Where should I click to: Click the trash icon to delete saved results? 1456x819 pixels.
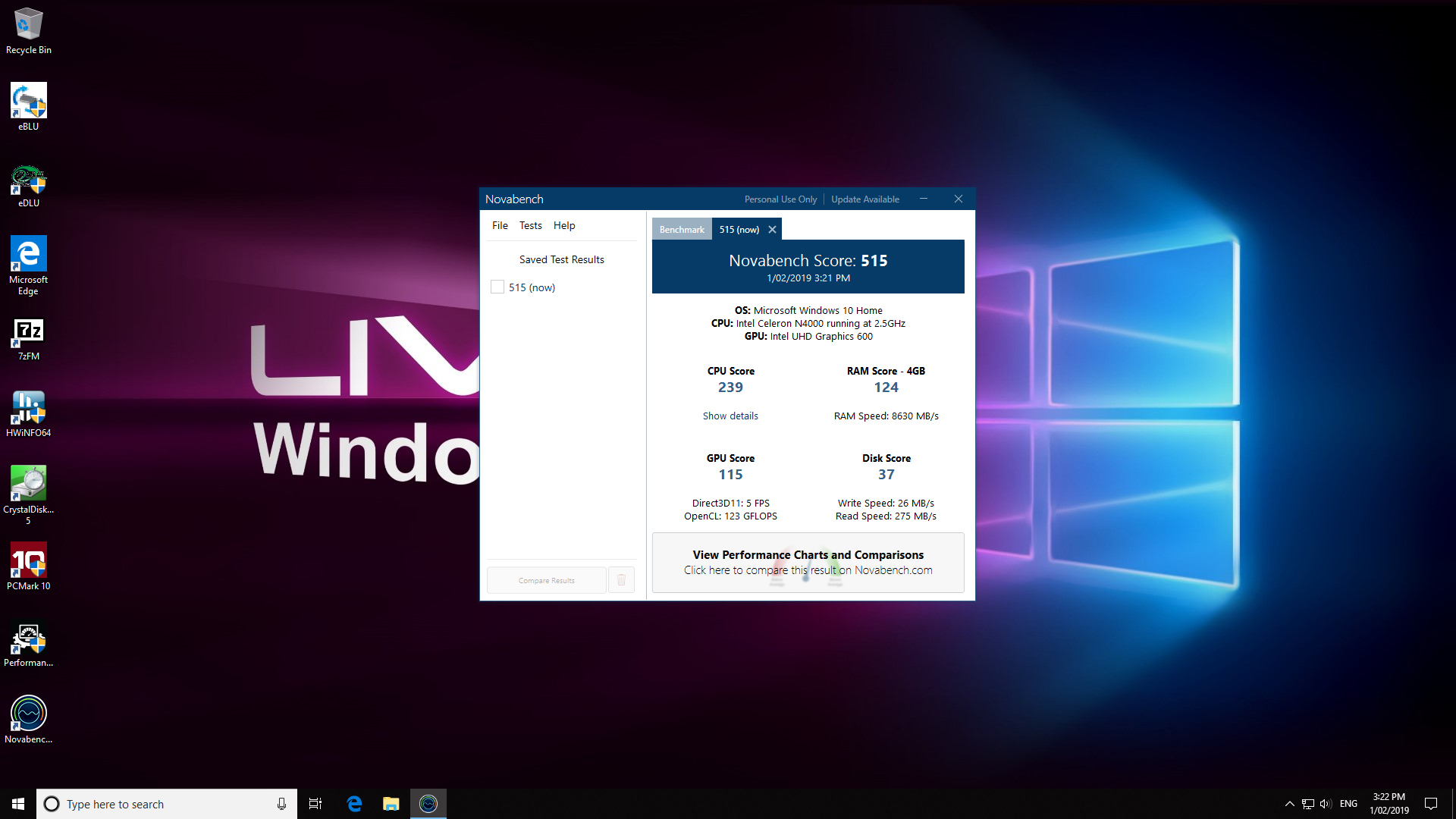pyautogui.click(x=621, y=580)
